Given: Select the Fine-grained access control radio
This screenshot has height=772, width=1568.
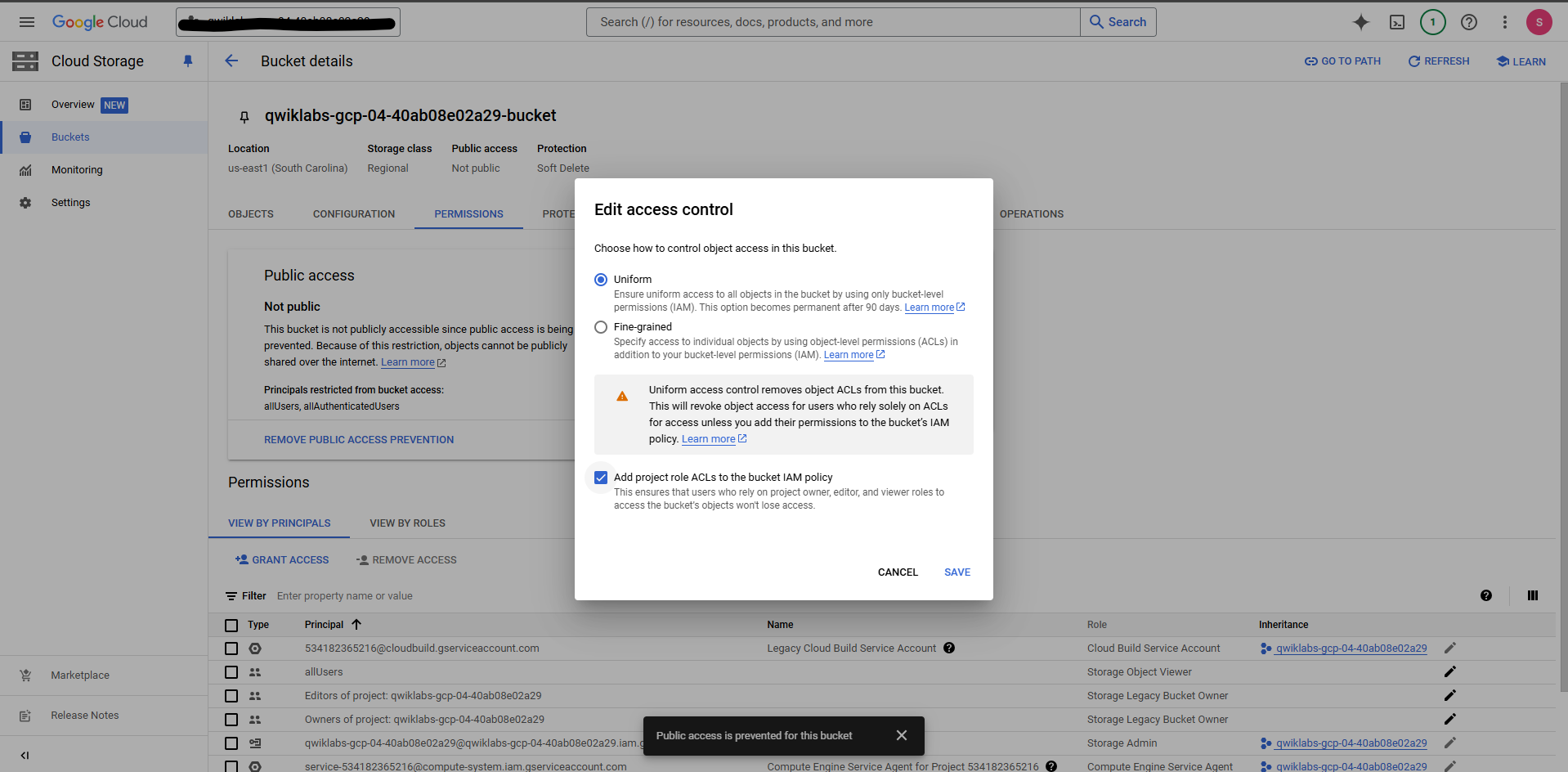Looking at the screenshot, I should [x=601, y=327].
